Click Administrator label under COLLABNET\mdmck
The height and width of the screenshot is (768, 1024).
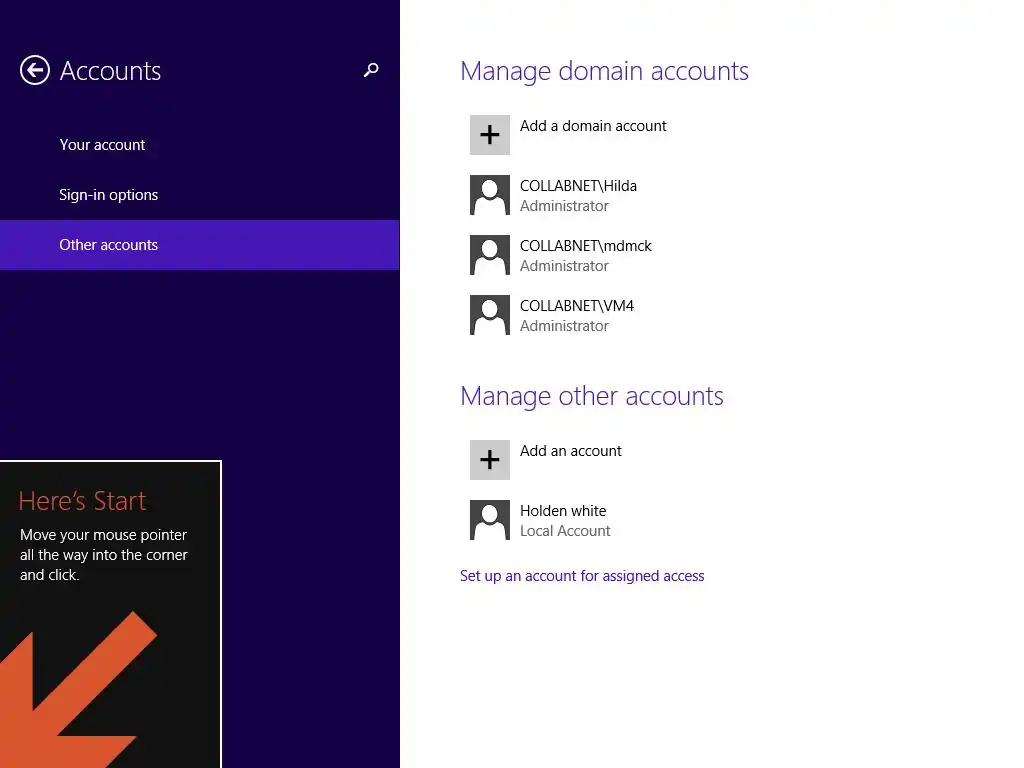coord(564,266)
